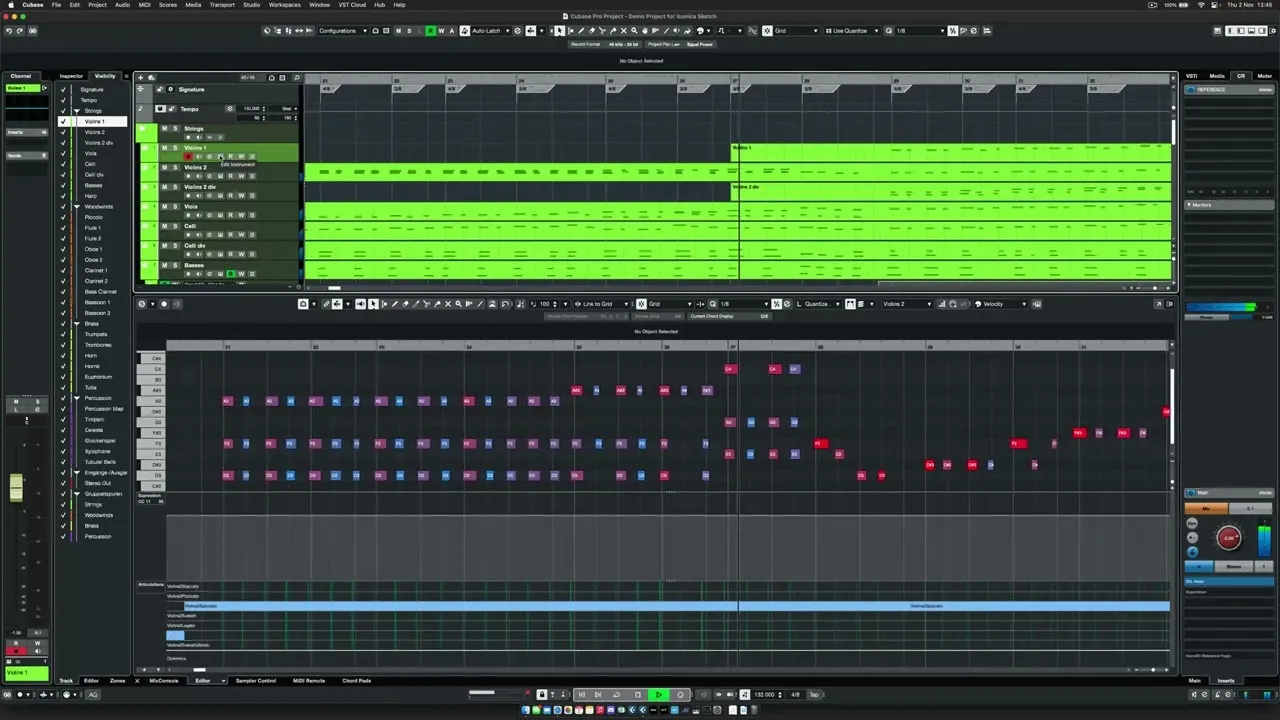Open the Velocity event color dropdown
1280x720 pixels.
coord(1003,304)
